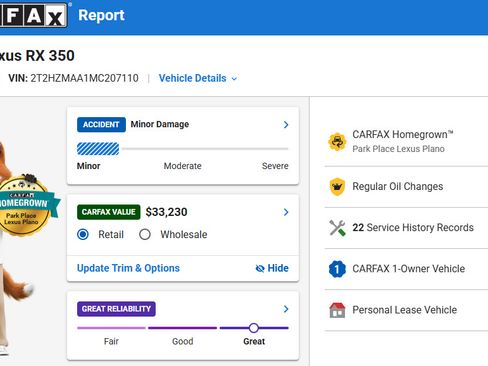Click the Minor Damage label
Viewport: 488px width, 366px height.
pos(160,124)
